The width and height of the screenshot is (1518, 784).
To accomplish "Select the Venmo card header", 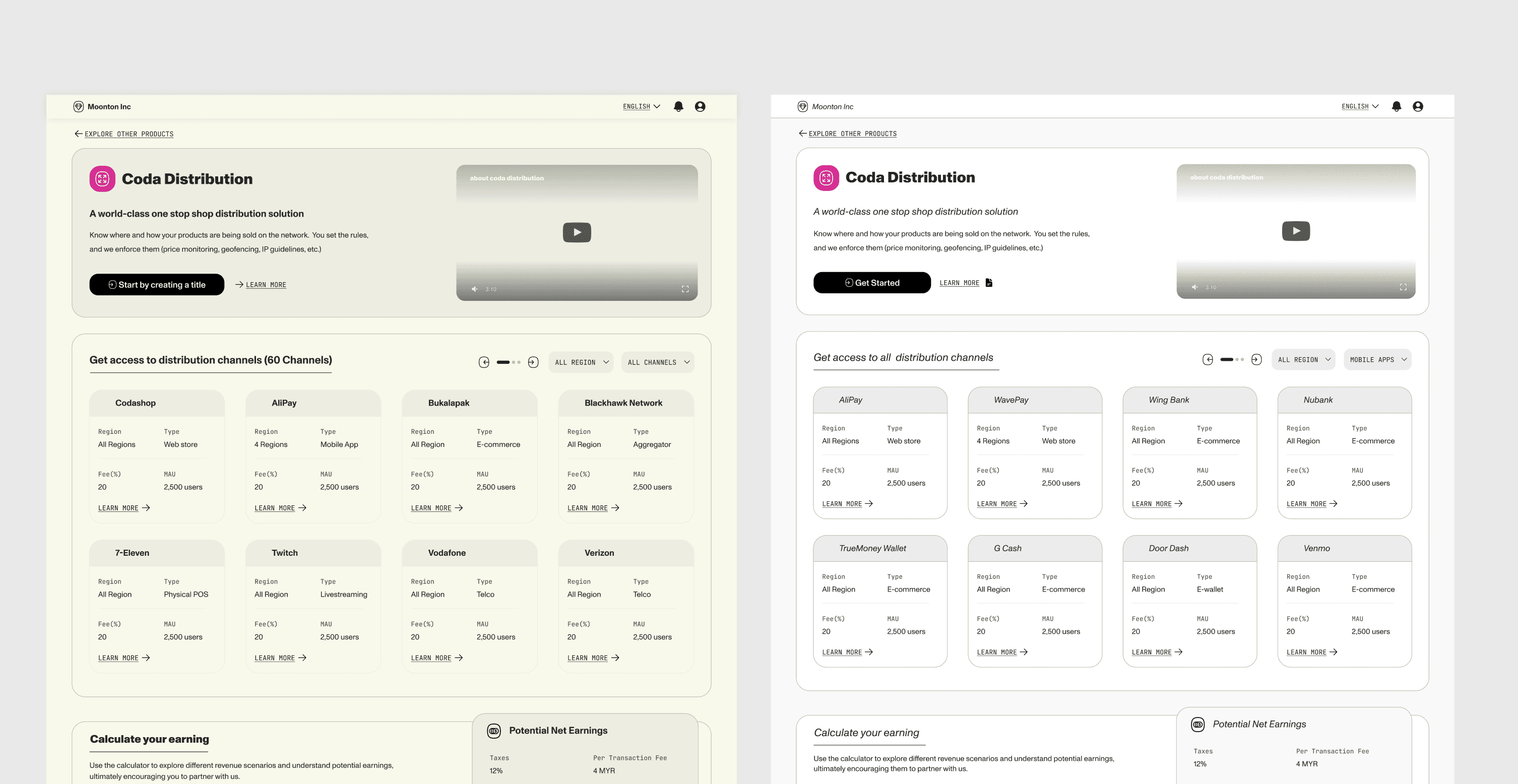I will tap(1345, 548).
